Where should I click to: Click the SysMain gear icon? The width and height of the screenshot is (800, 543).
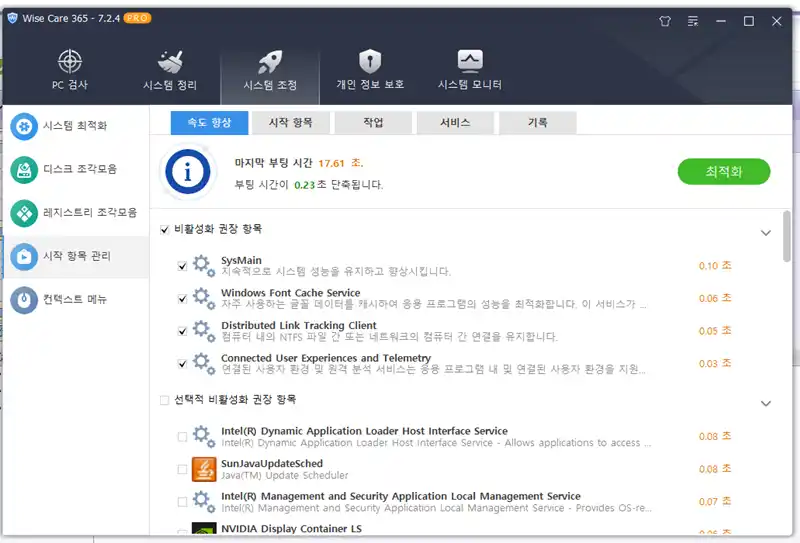[204, 266]
